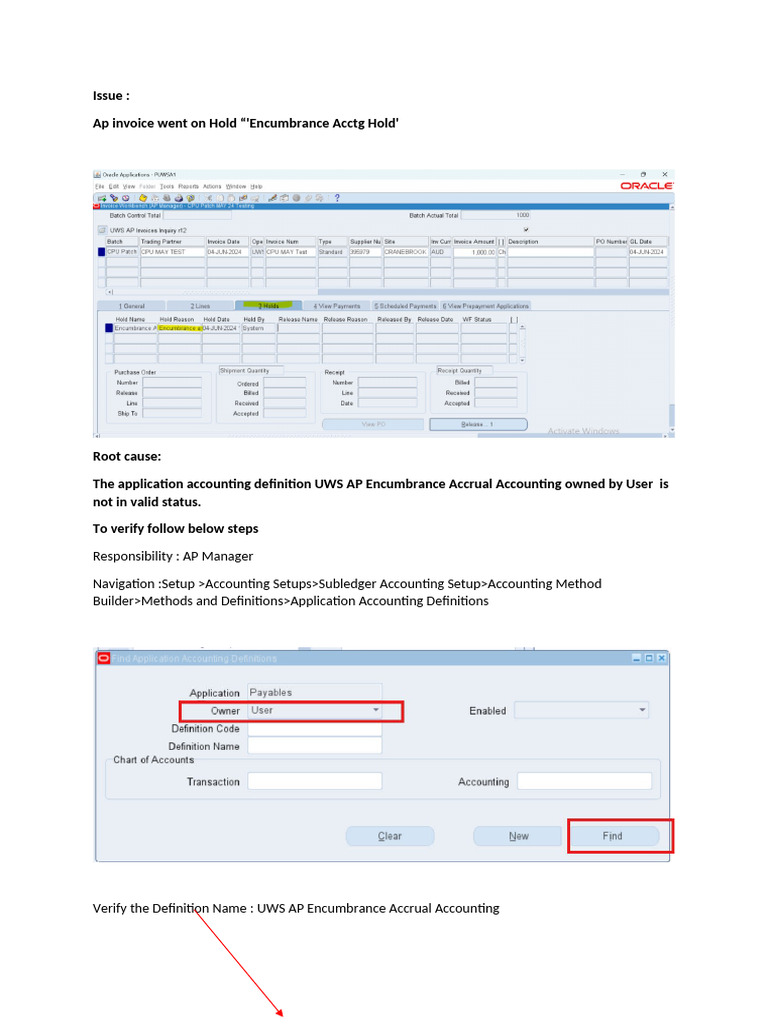
Task: Switch to the 4 View Payments tab
Action: coord(336,306)
